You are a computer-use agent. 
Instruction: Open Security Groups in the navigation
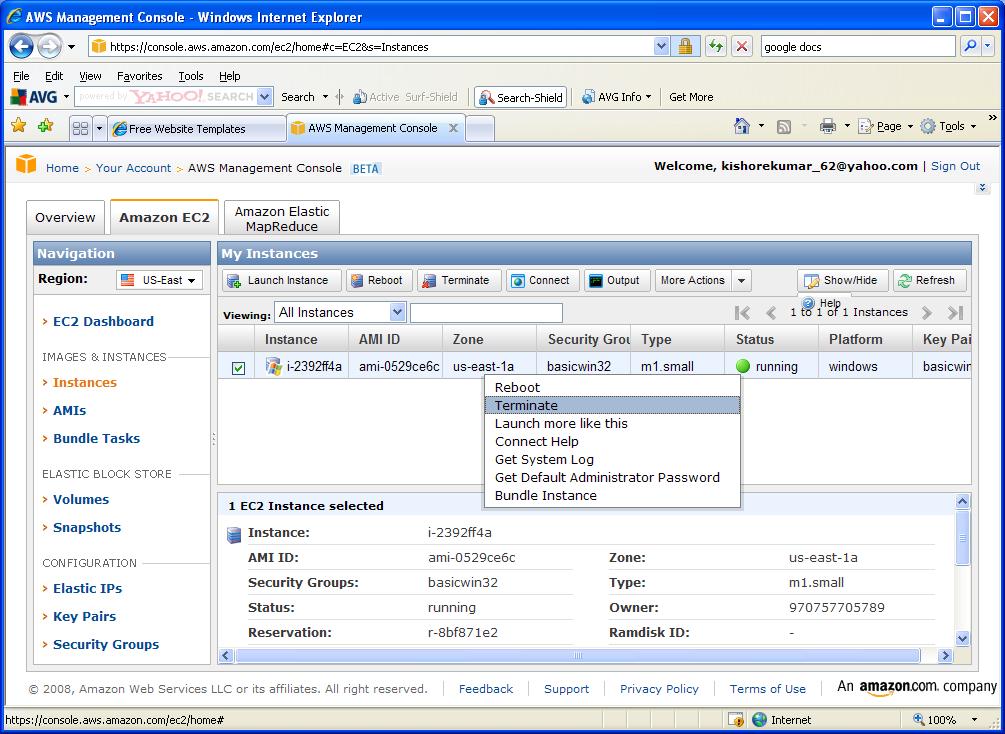tap(106, 644)
